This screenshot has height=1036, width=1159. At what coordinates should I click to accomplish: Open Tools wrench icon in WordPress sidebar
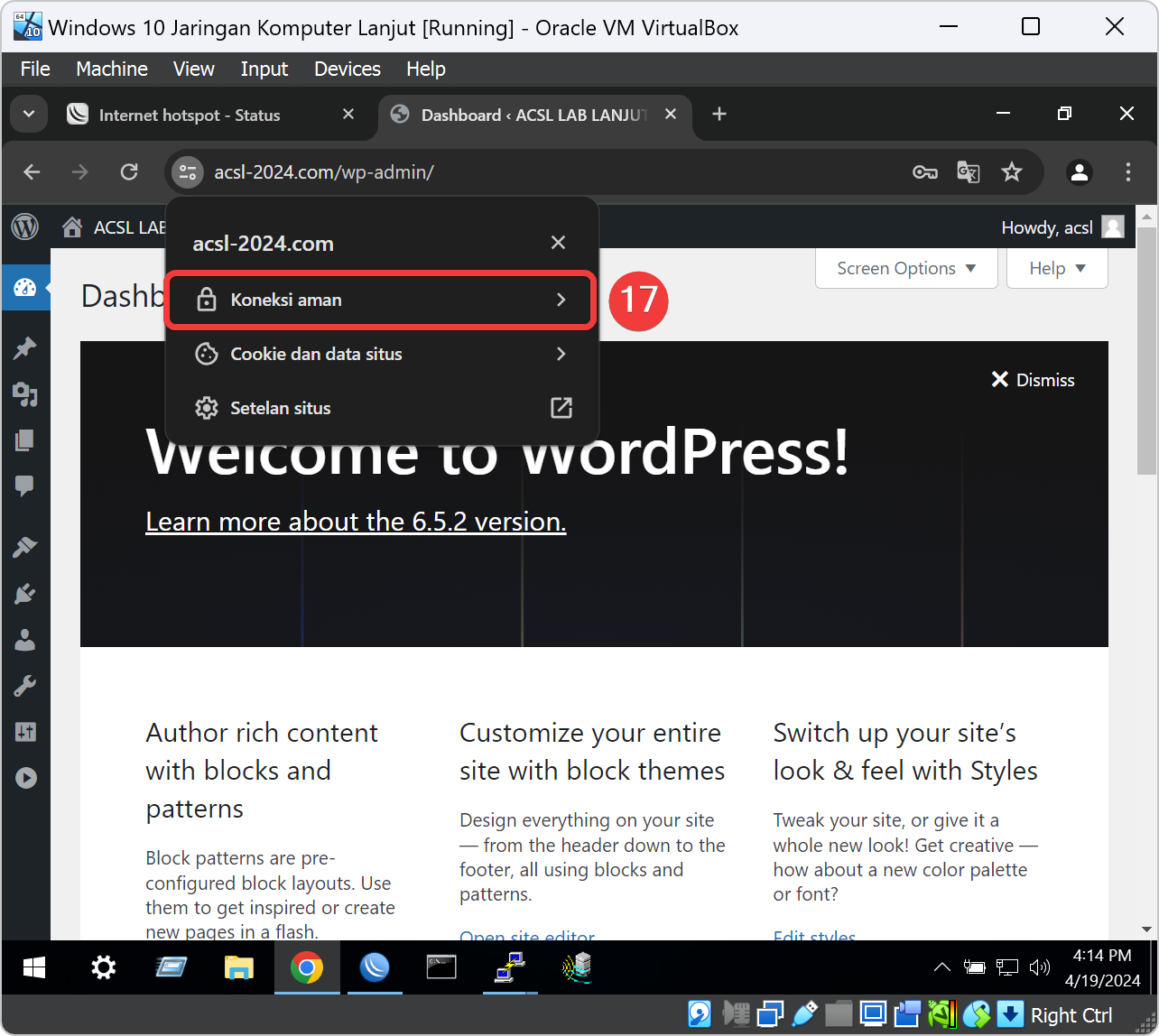[x=24, y=686]
